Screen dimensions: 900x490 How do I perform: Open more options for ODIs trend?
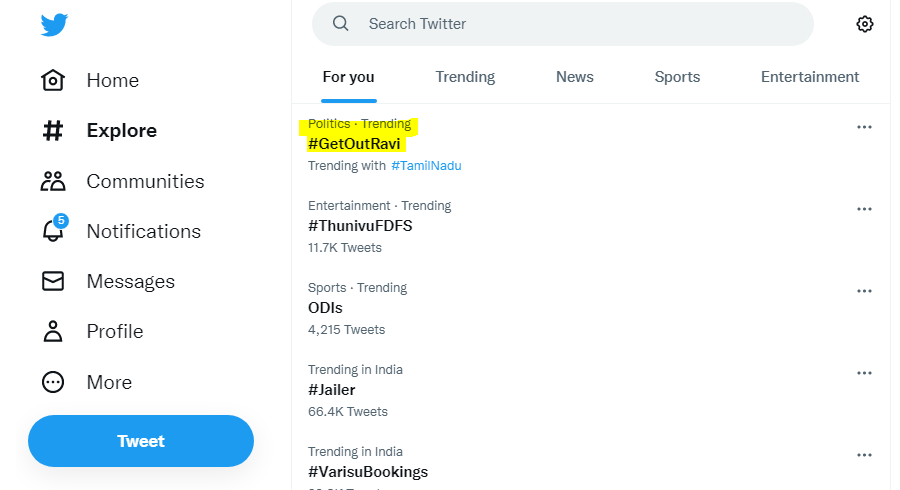[x=864, y=291]
